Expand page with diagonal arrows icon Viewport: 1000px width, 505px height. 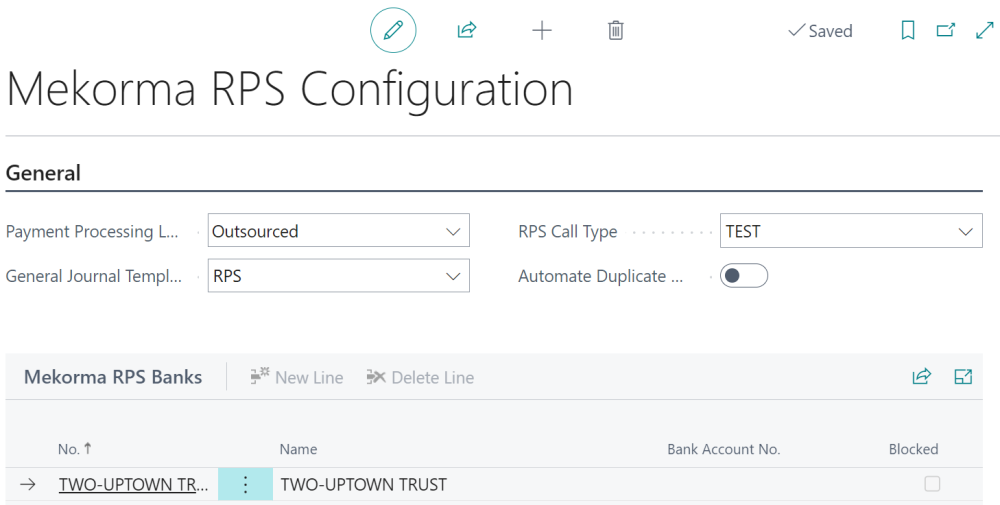coord(985,30)
